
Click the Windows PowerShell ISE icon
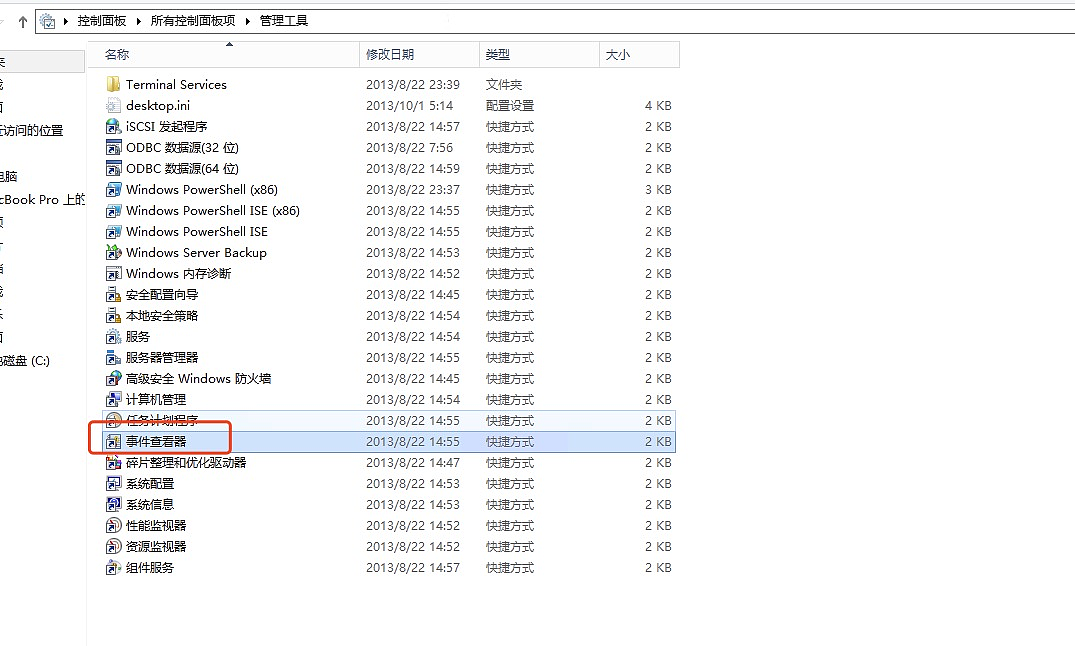113,232
